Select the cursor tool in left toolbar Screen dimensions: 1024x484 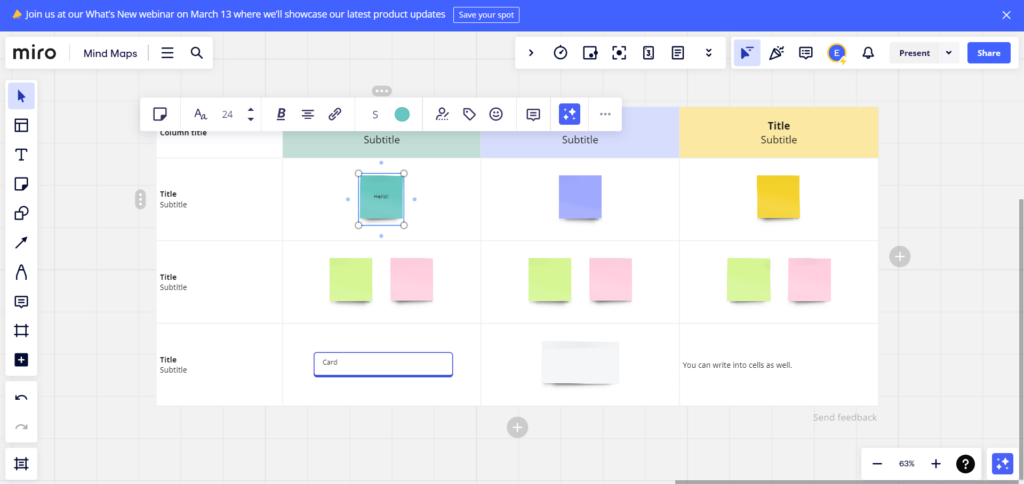pyautogui.click(x=21, y=96)
